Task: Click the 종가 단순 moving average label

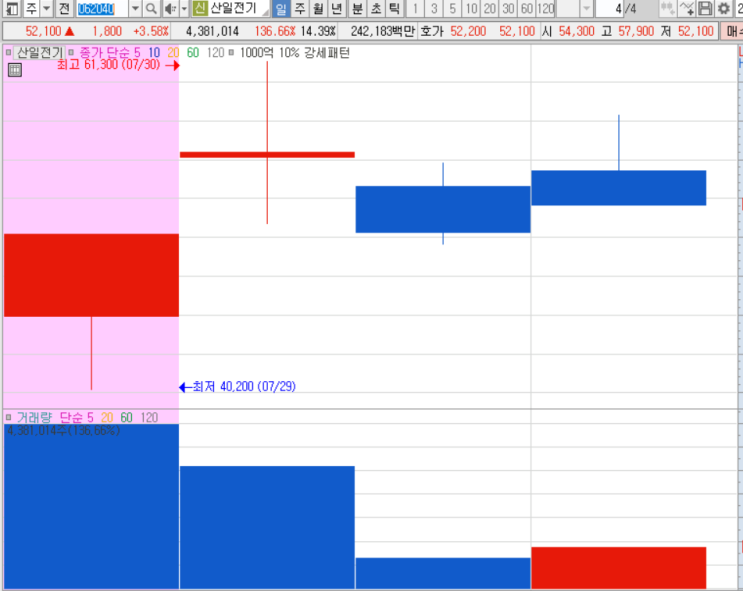Action: pos(104,52)
